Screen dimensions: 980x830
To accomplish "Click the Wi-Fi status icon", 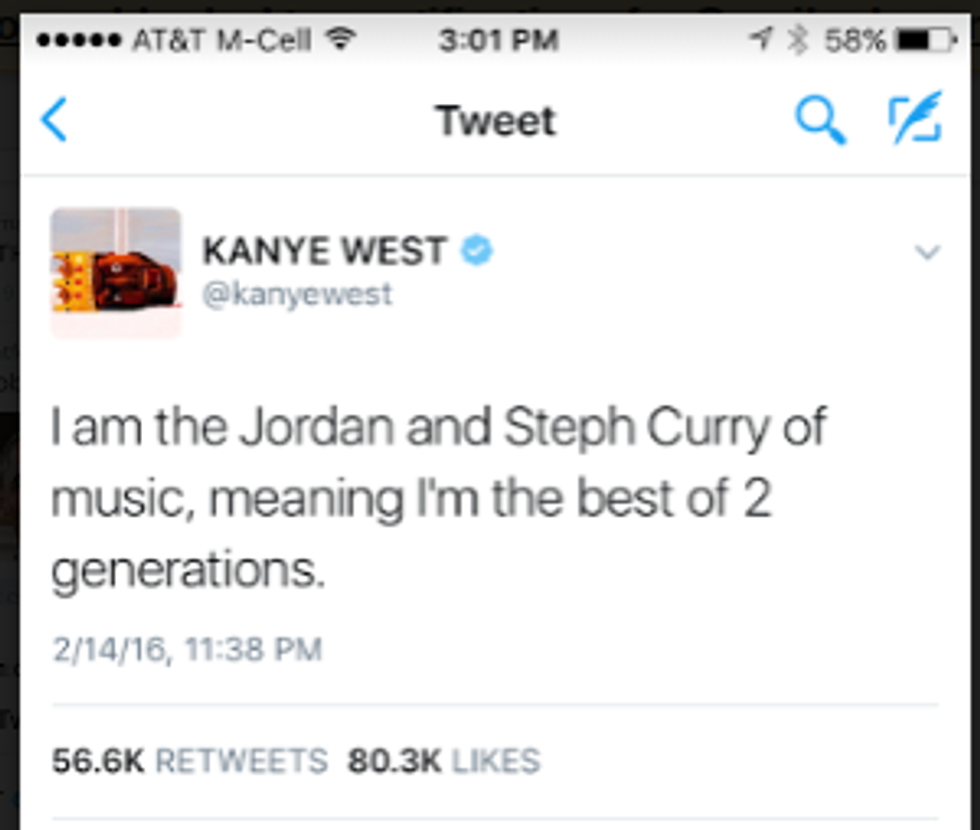I will pyautogui.click(x=341, y=39).
